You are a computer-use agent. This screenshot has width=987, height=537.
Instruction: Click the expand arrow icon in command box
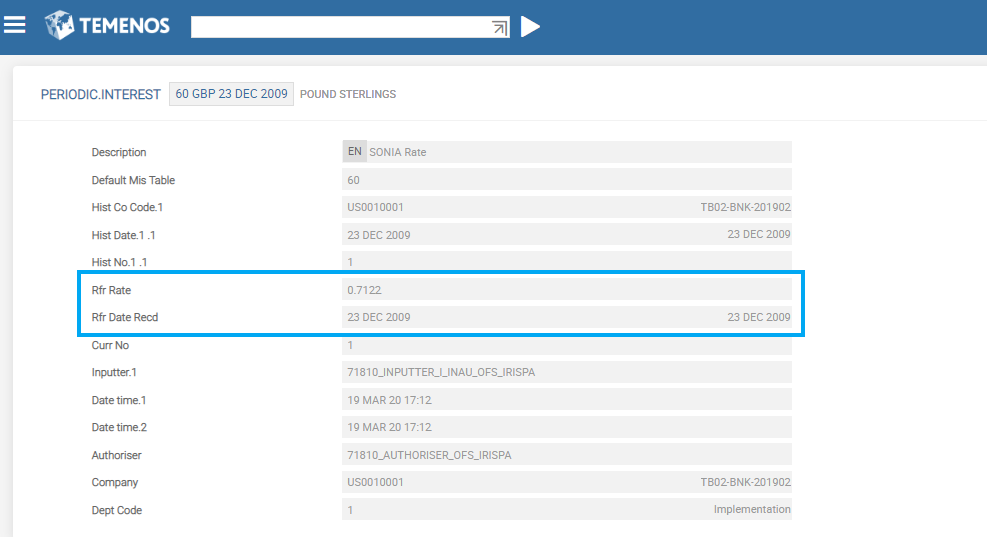point(501,27)
